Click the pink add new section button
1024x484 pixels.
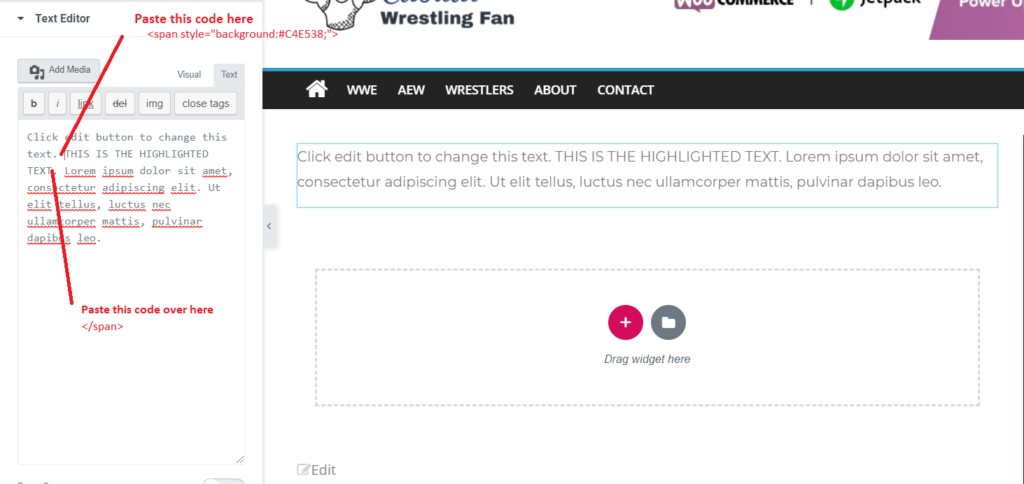(625, 322)
